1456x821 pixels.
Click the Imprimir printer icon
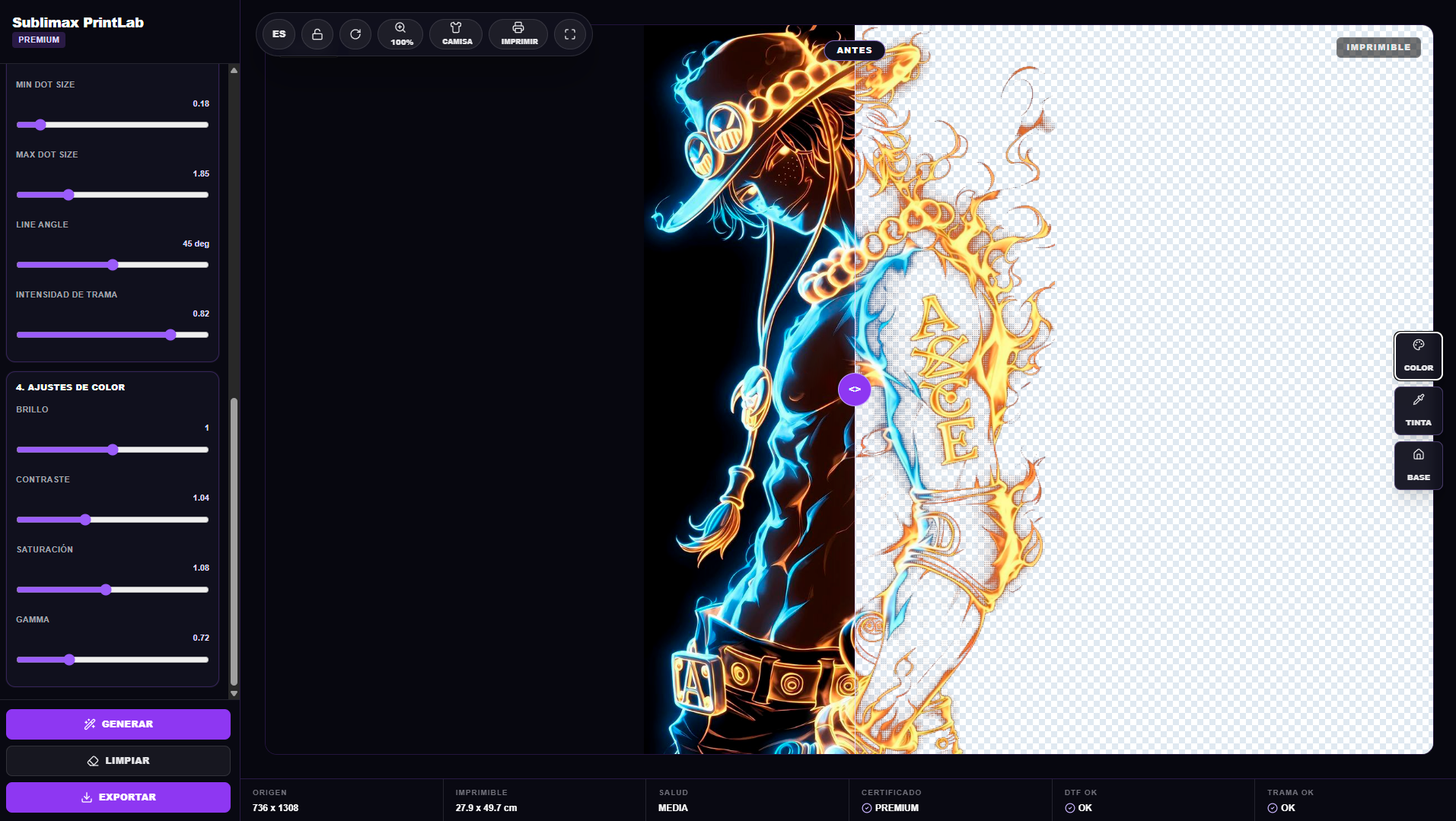518,34
